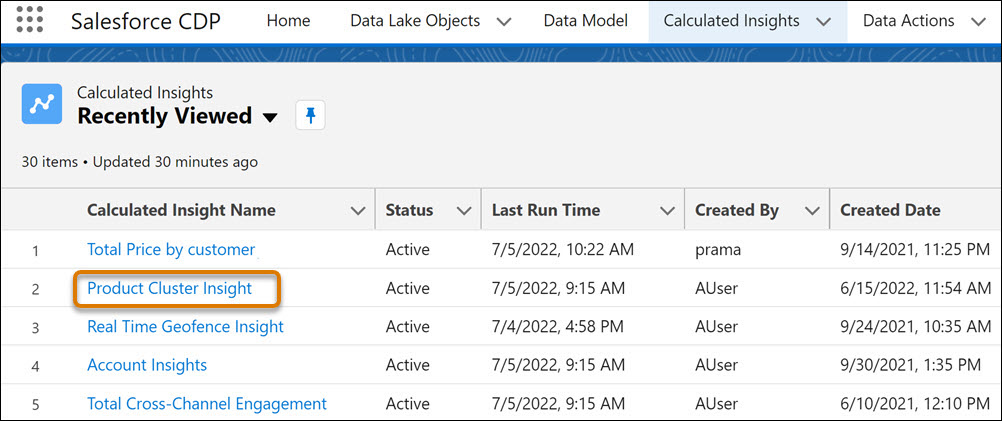Expand the Calculated Insights tab chevron
This screenshot has width=1002, height=421.
pyautogui.click(x=823, y=22)
